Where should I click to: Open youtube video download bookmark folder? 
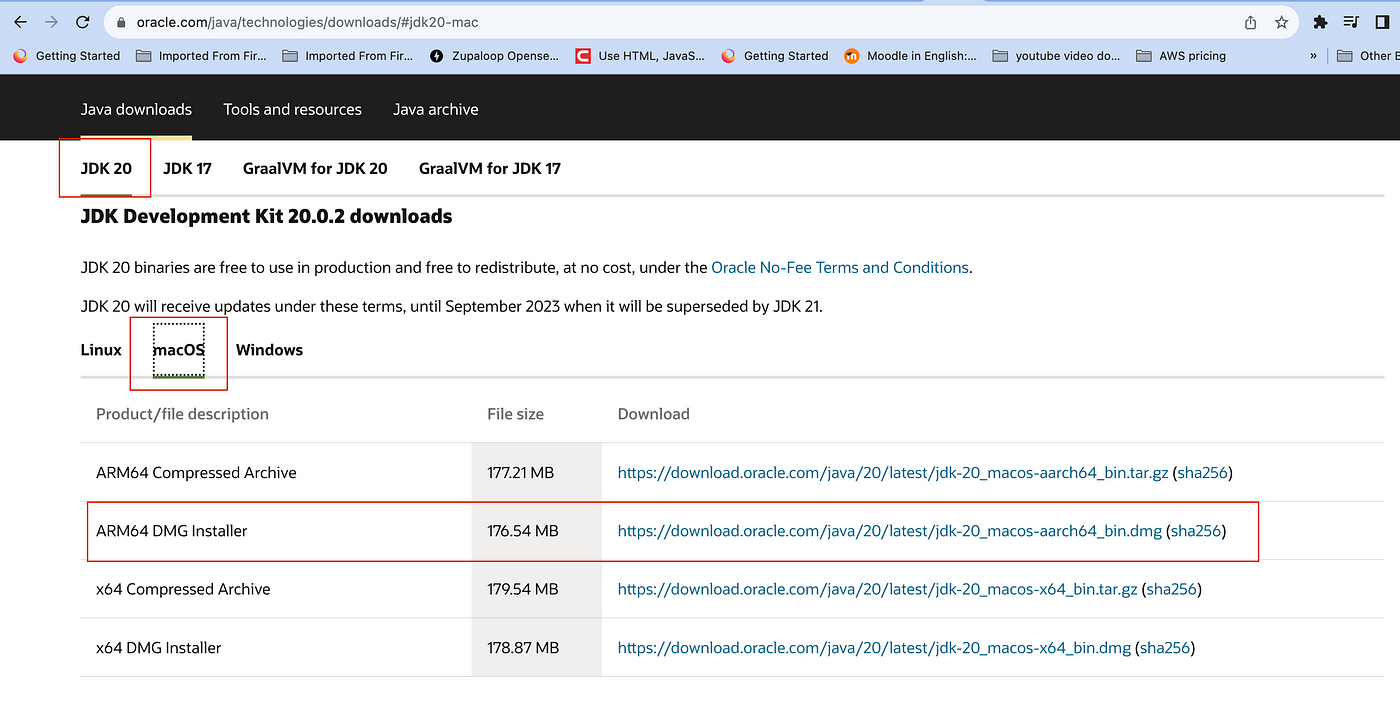pyautogui.click(x=1056, y=56)
